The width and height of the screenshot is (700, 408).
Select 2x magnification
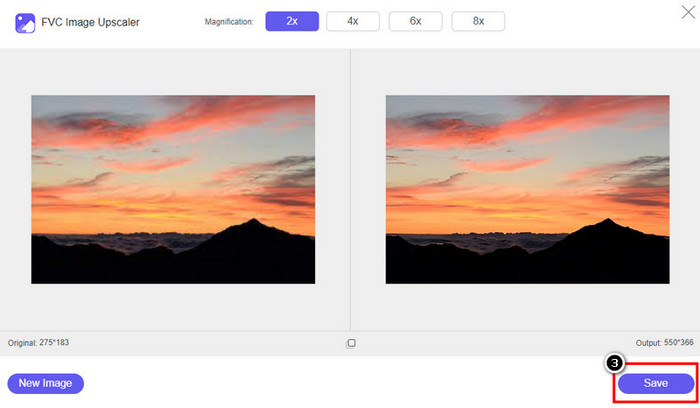[x=292, y=21]
